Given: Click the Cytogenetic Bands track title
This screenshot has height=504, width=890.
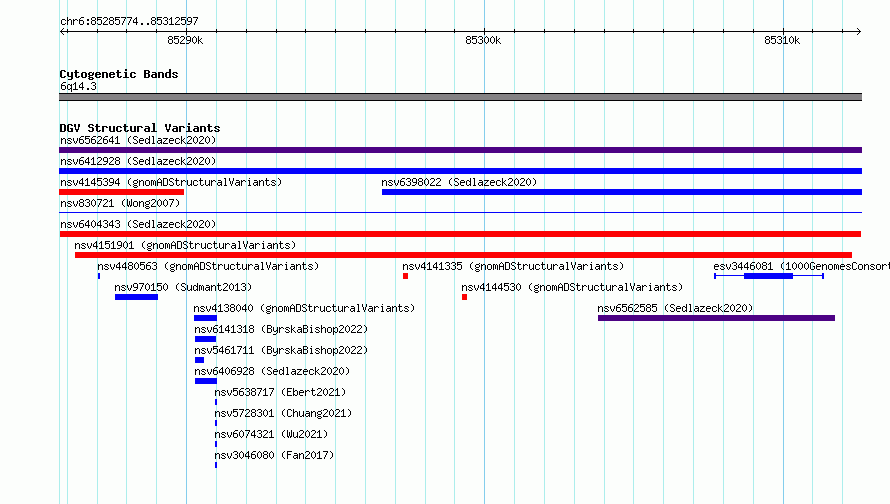Looking at the screenshot, I should [119, 74].
